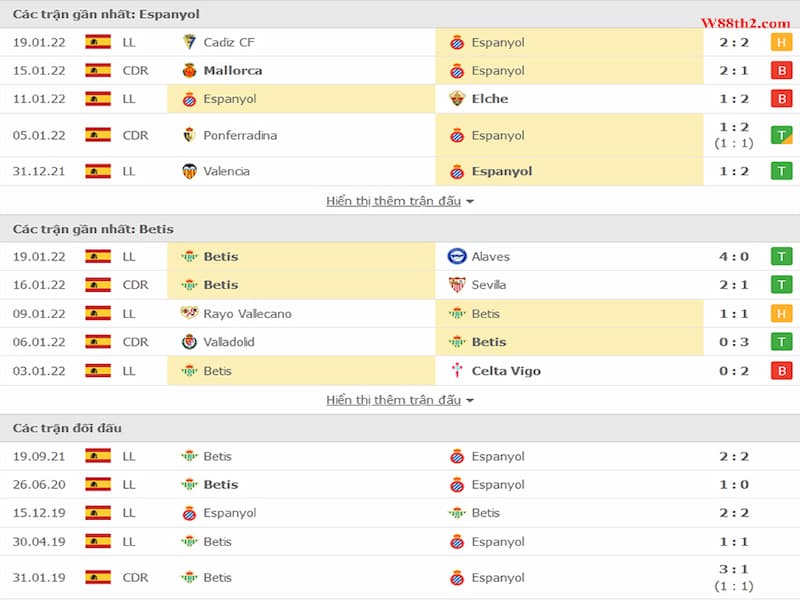
Task: Click the H result badge on Cadiz CF row
Action: click(781, 42)
